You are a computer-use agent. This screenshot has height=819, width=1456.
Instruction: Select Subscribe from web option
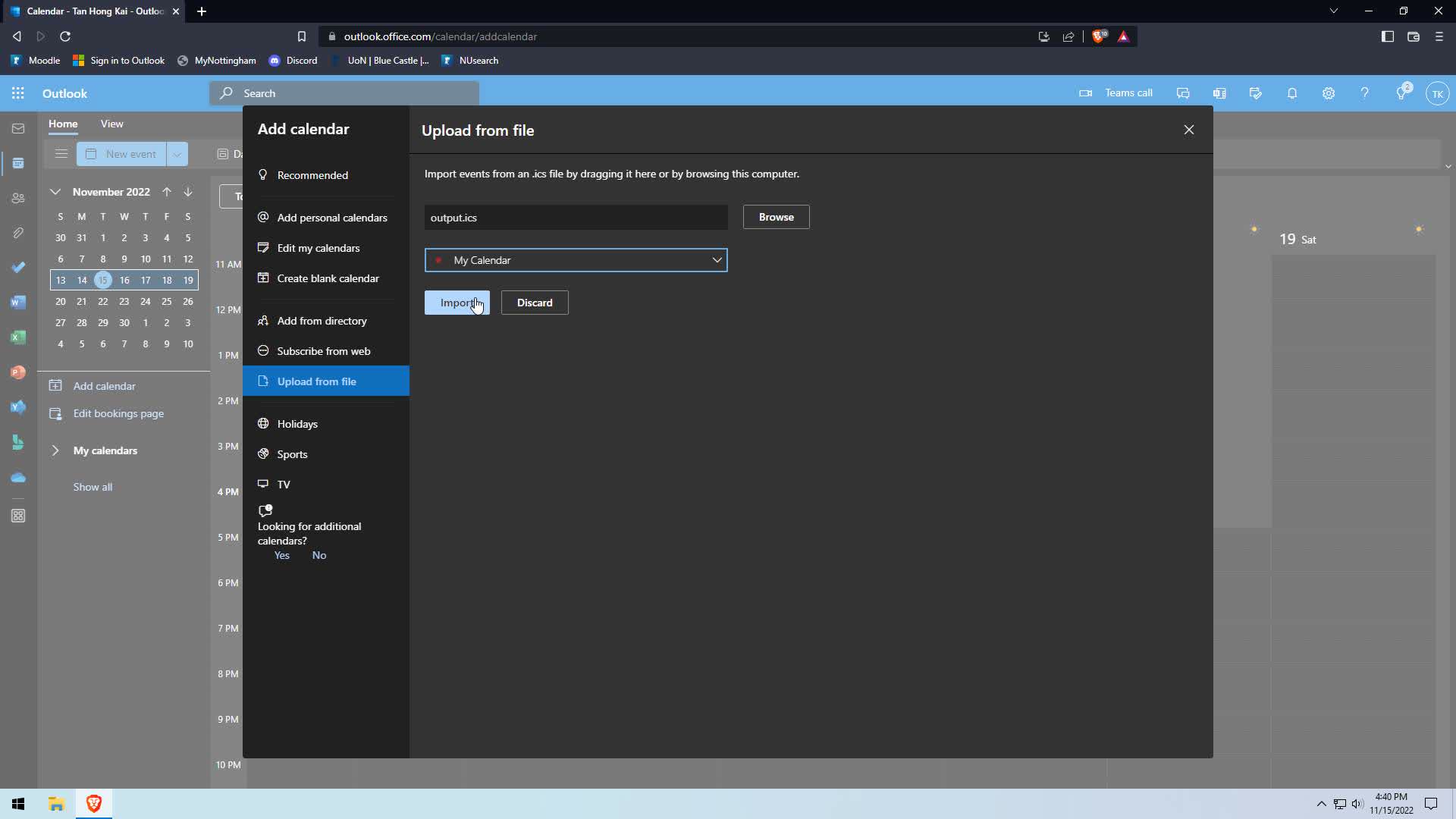(x=324, y=351)
